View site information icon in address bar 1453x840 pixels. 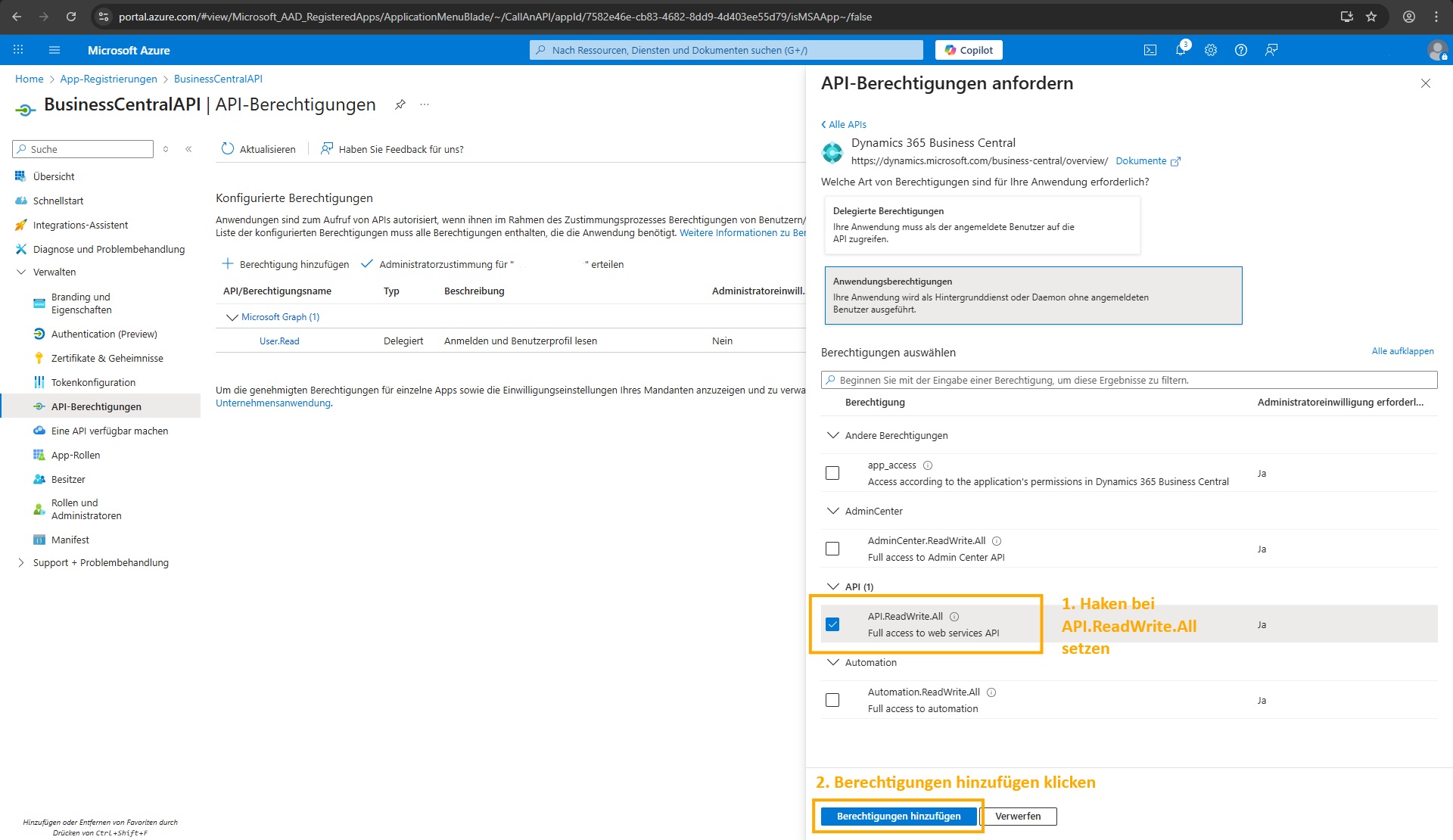coord(104,17)
